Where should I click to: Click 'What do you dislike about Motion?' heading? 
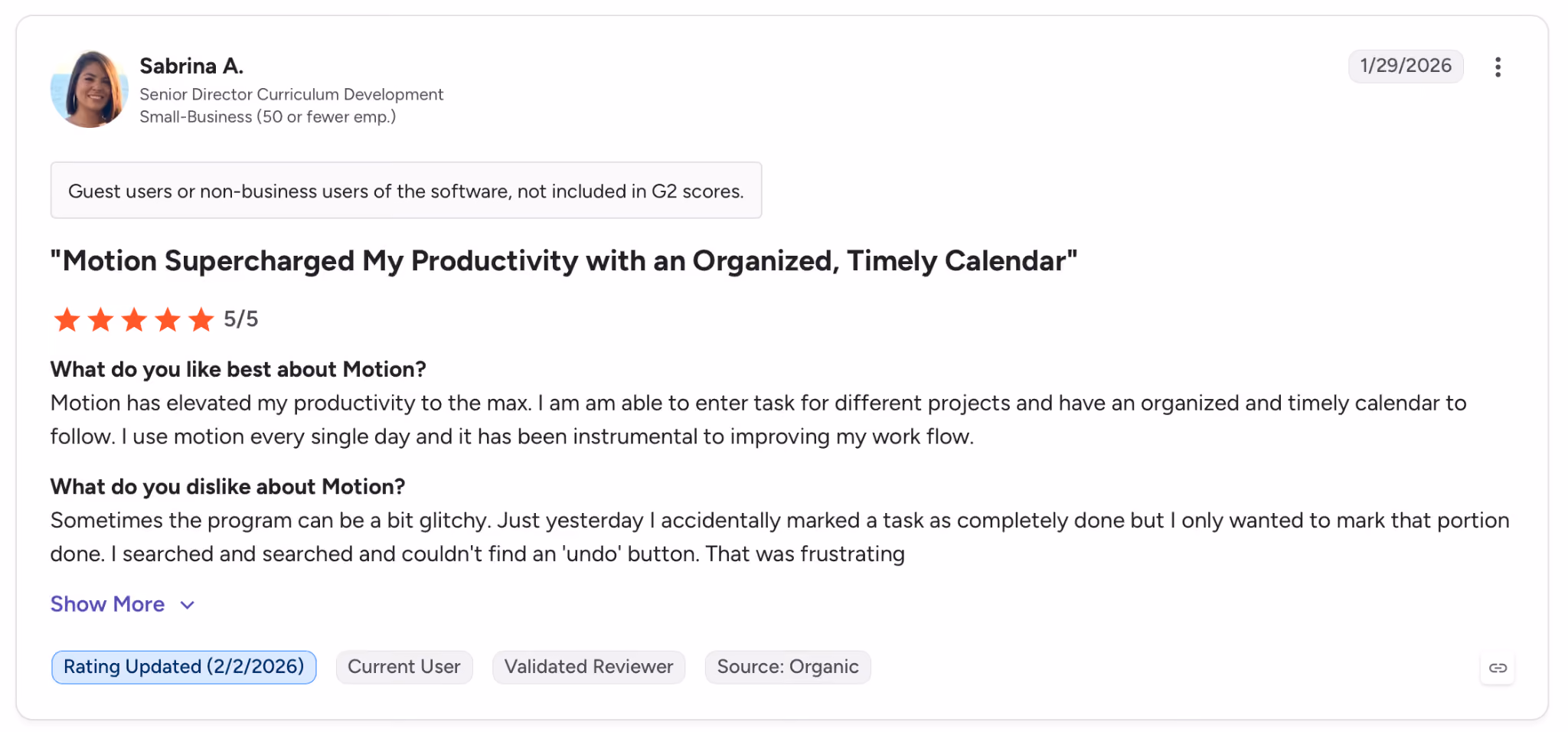pyautogui.click(x=228, y=486)
